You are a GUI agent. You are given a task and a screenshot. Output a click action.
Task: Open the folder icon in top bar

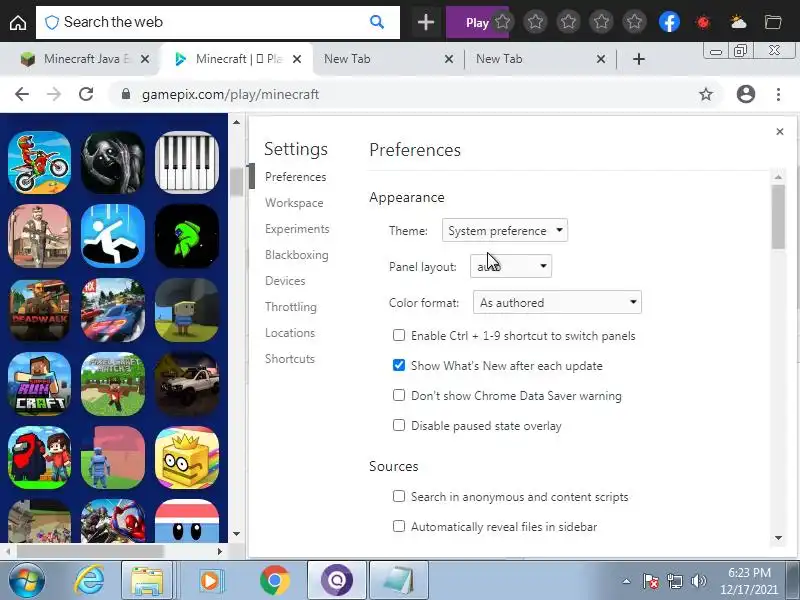(773, 22)
